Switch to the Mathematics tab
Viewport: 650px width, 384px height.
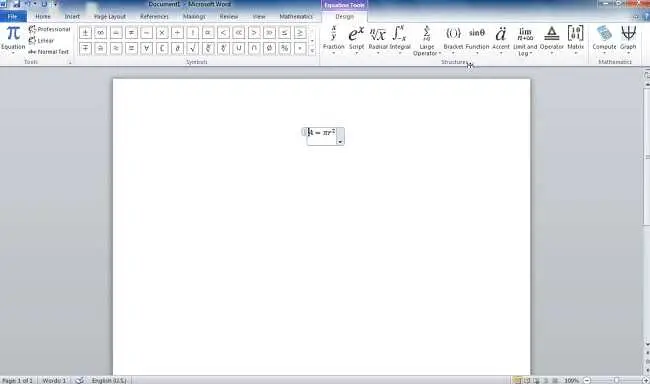point(296,17)
